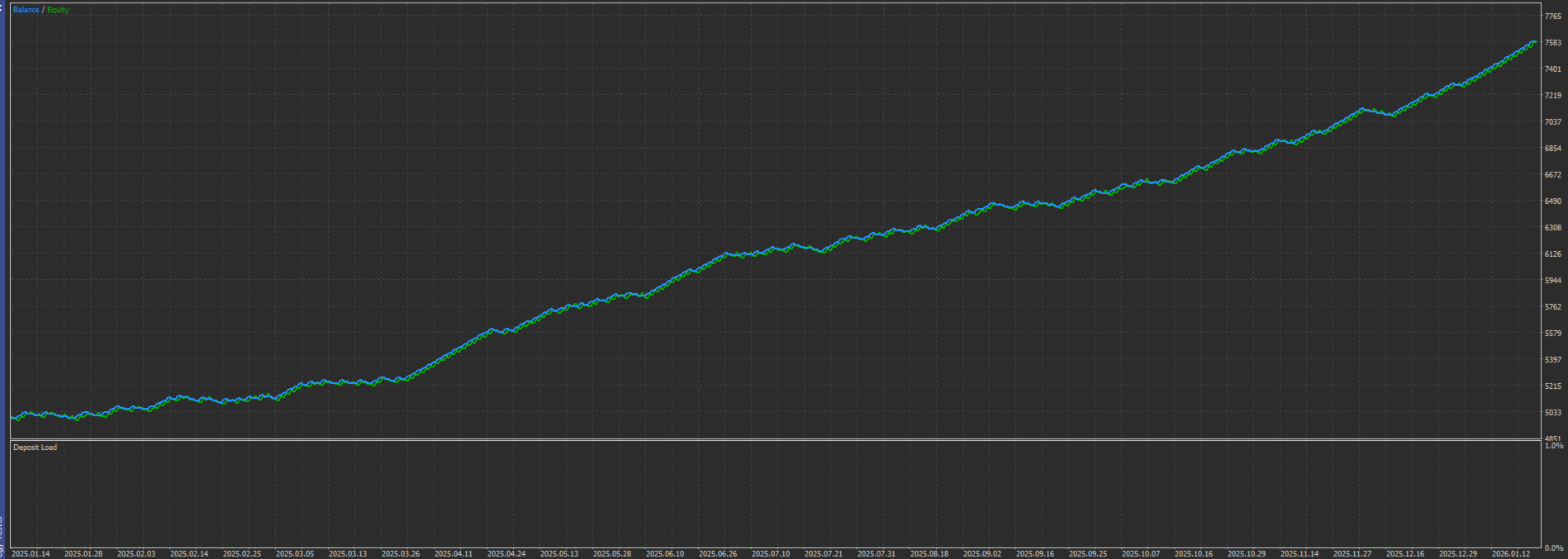The image size is (1568, 559).
Task: Click the 2025.02.14 date label
Action: click(189, 554)
